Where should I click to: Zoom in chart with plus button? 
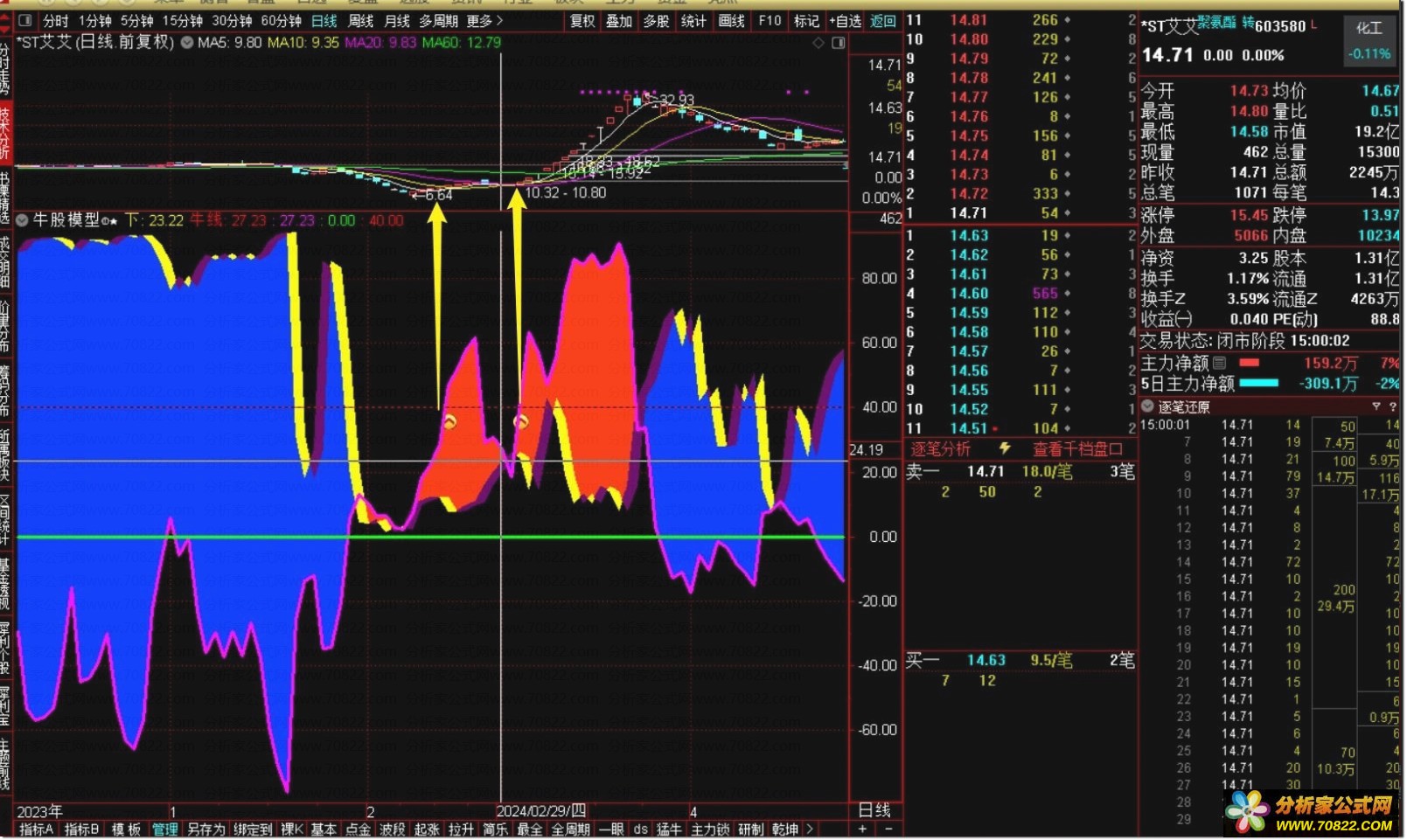coord(863,830)
